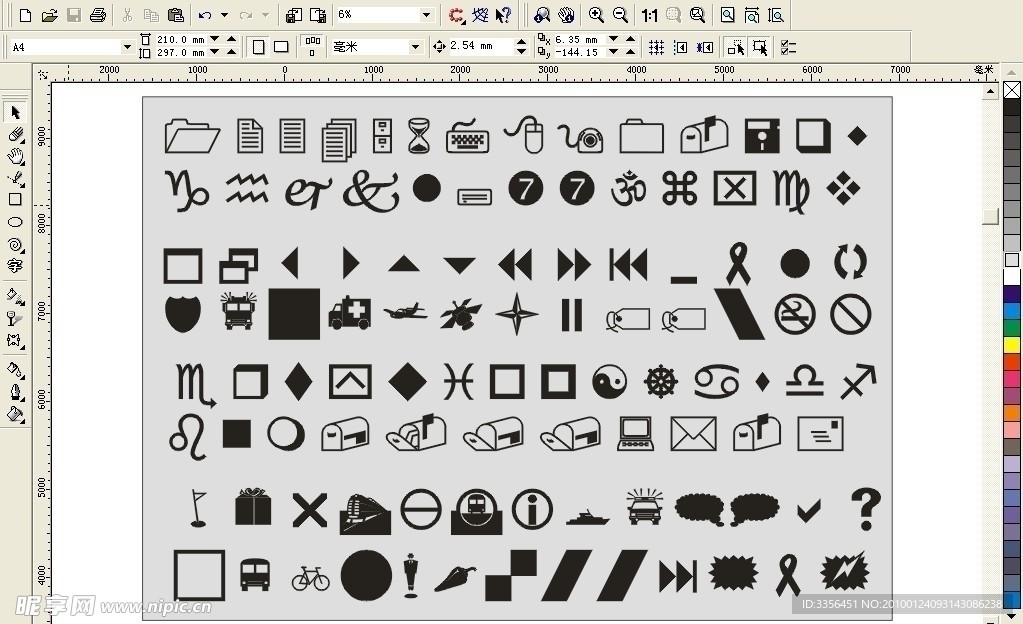The image size is (1023, 624).
Task: Open a file with the Open icon
Action: click(x=49, y=15)
